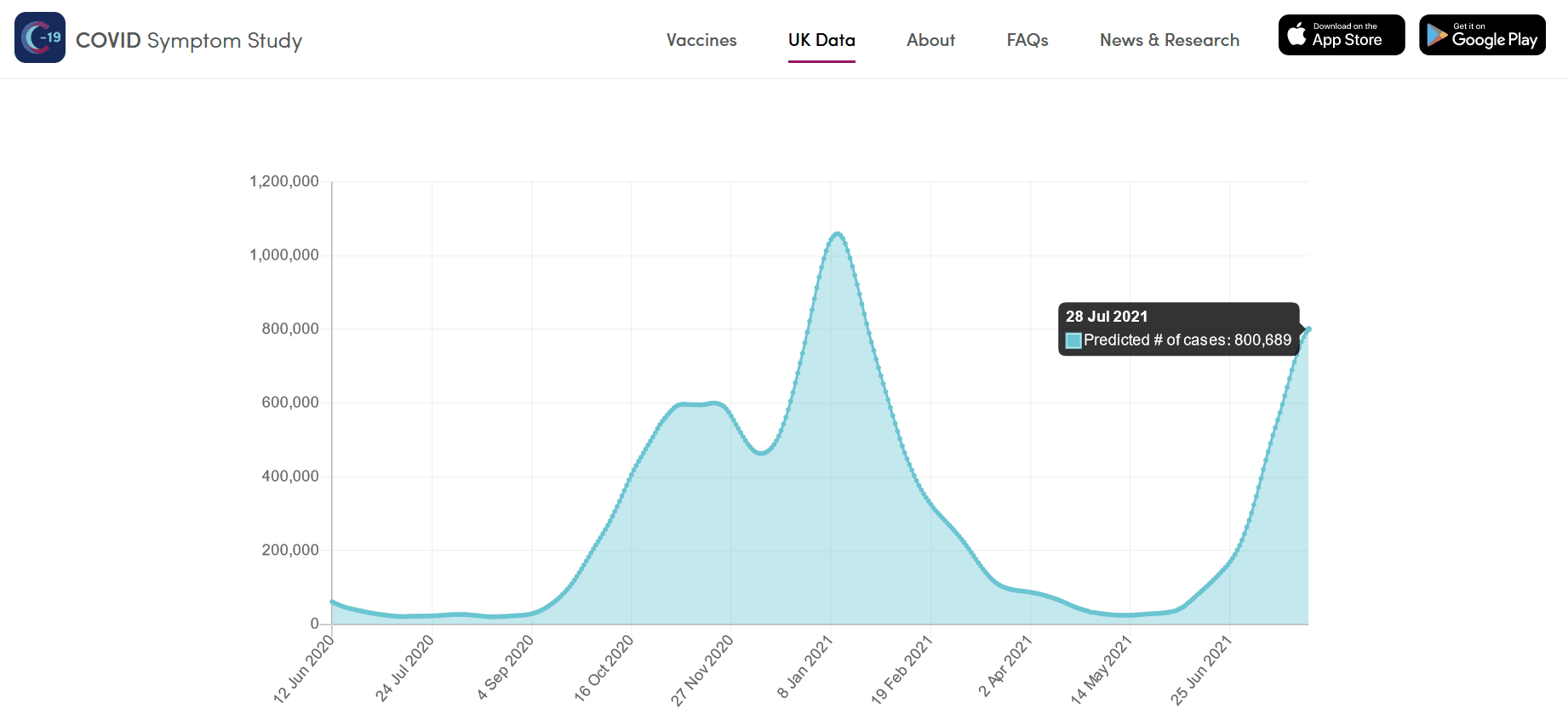Click the Get it on Google Play button
The image size is (1568, 720).
[x=1481, y=35]
